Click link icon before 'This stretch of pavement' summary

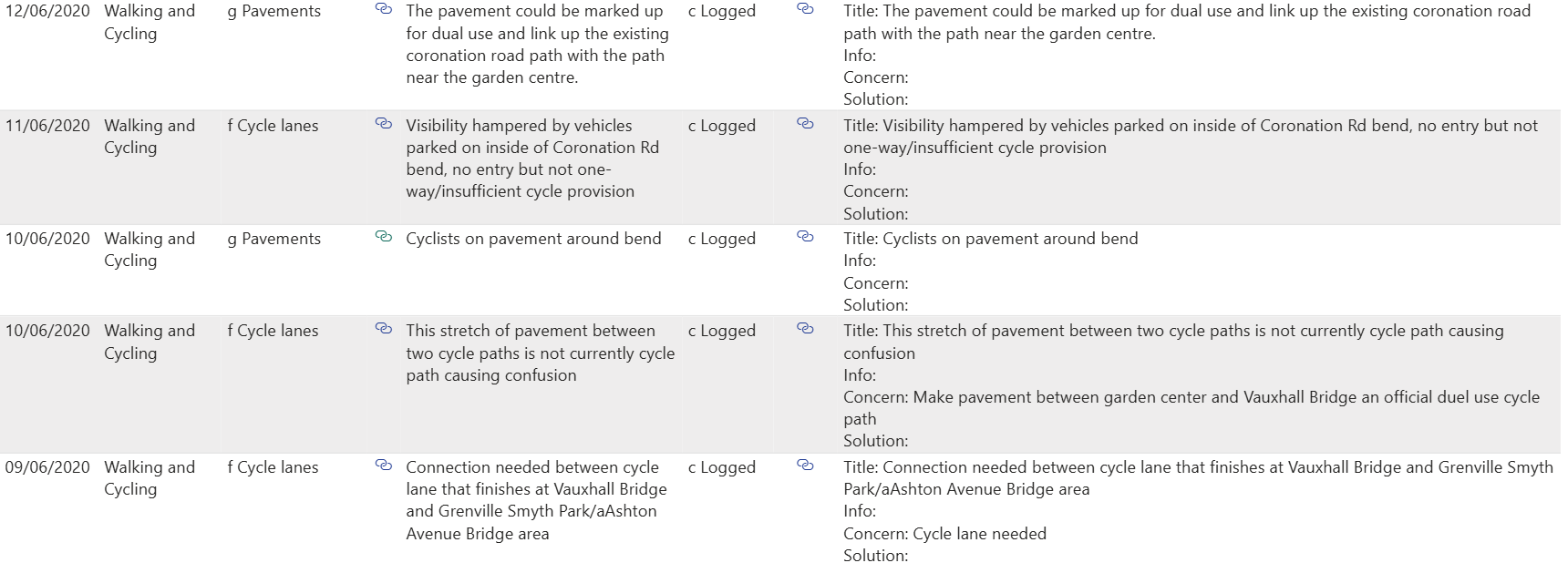point(384,329)
